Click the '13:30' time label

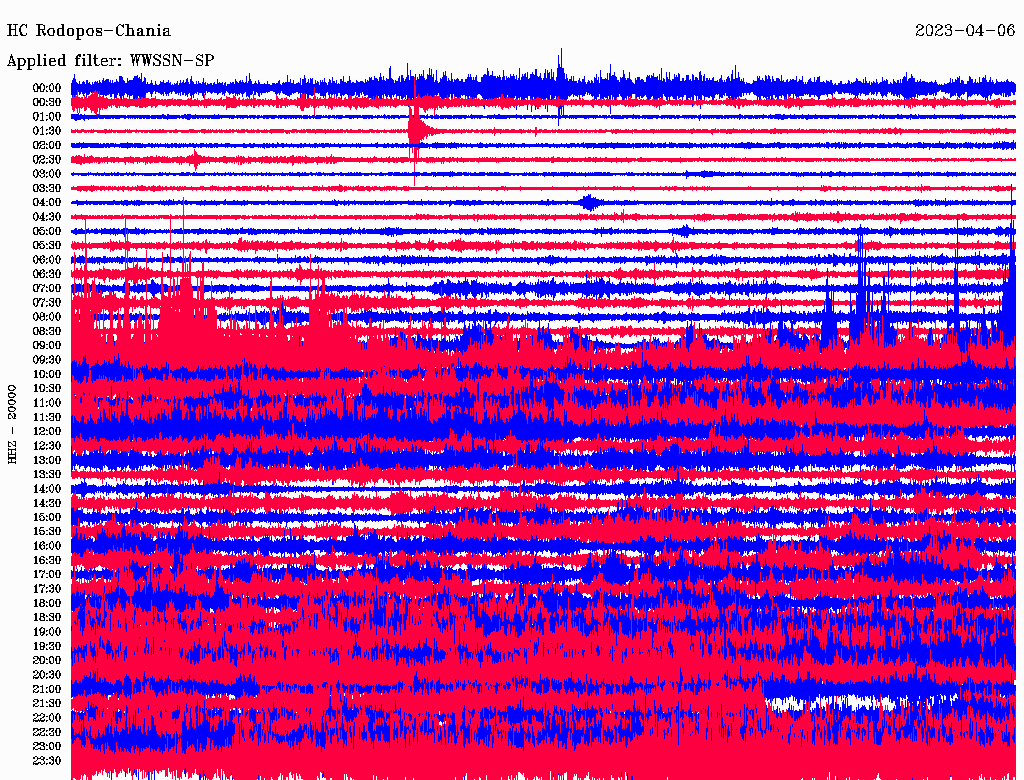coord(47,475)
